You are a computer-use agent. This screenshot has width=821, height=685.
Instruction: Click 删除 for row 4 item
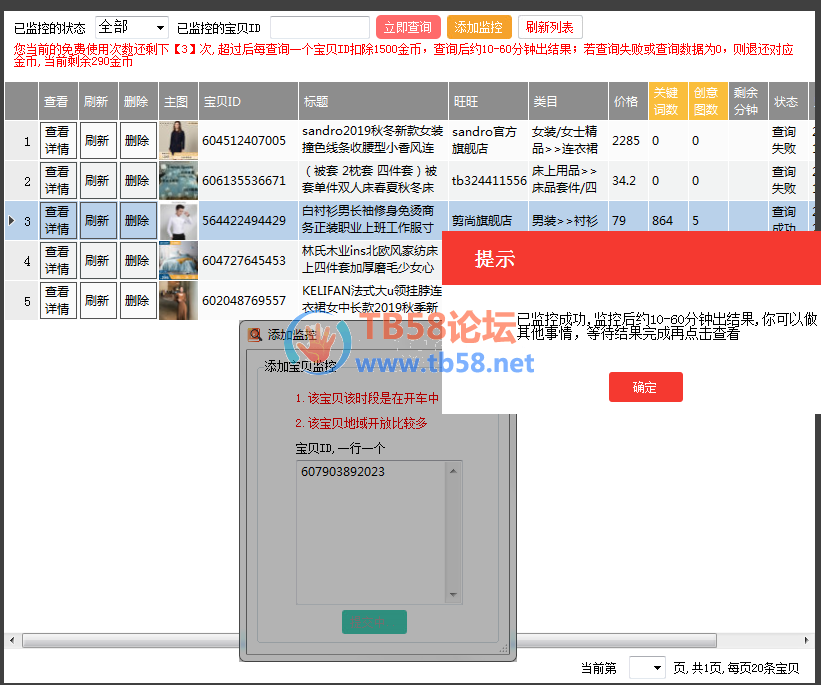[138, 261]
